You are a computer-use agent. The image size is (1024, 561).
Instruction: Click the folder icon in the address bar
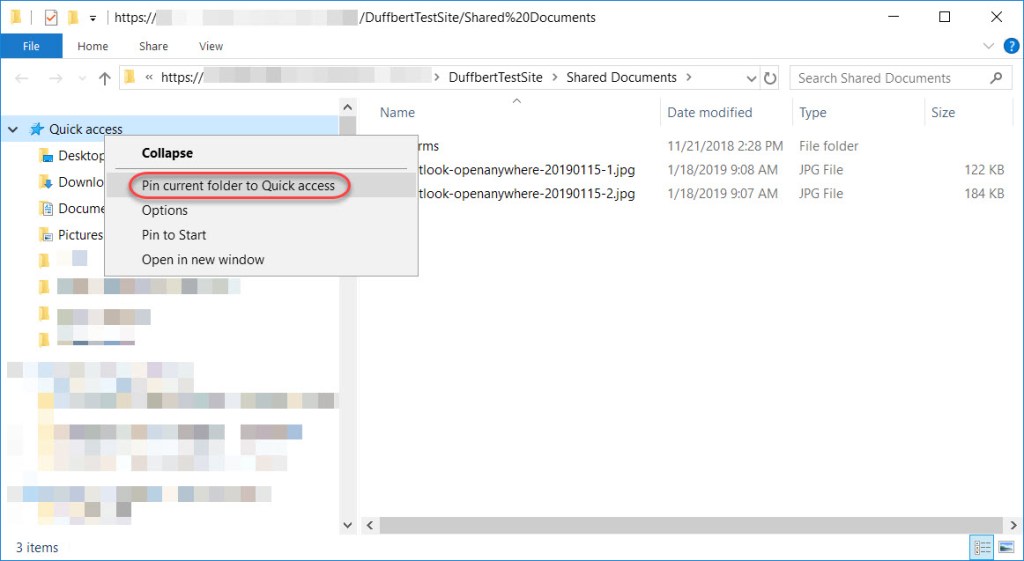pos(130,78)
